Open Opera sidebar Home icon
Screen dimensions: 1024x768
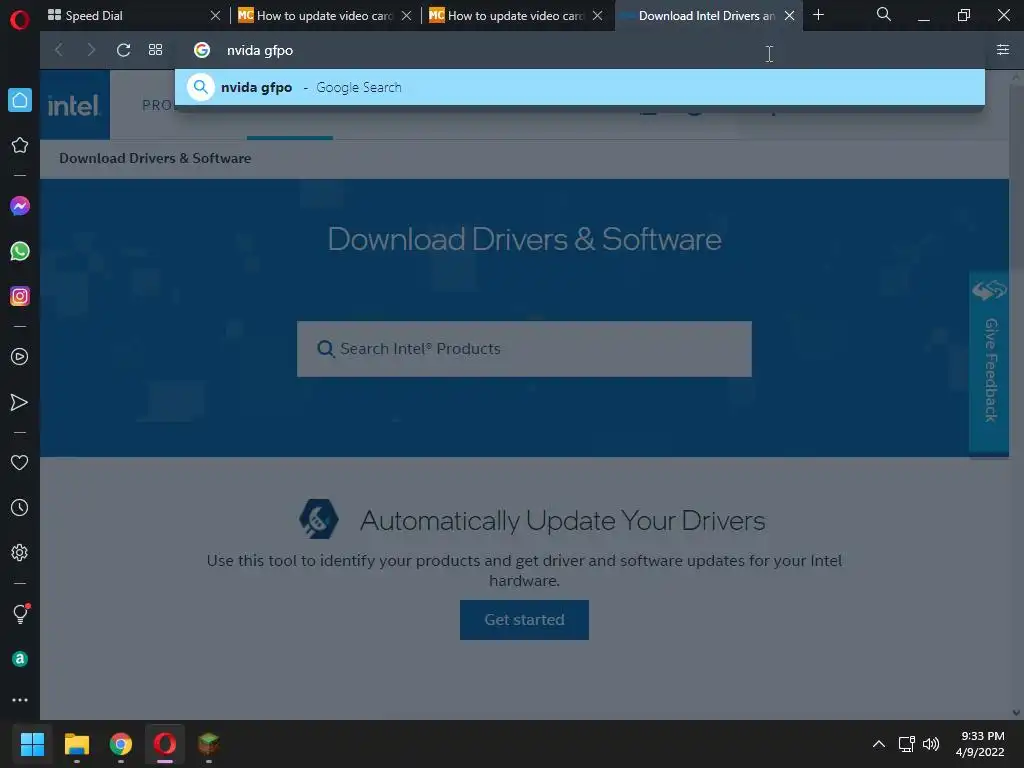[20, 100]
